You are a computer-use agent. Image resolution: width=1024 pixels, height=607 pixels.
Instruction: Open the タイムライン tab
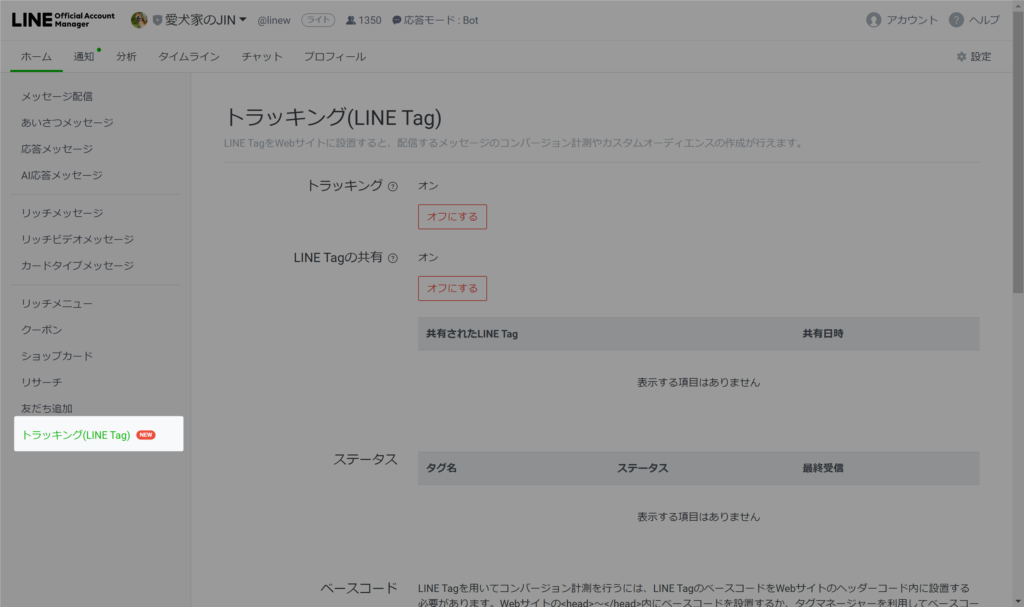pos(189,57)
